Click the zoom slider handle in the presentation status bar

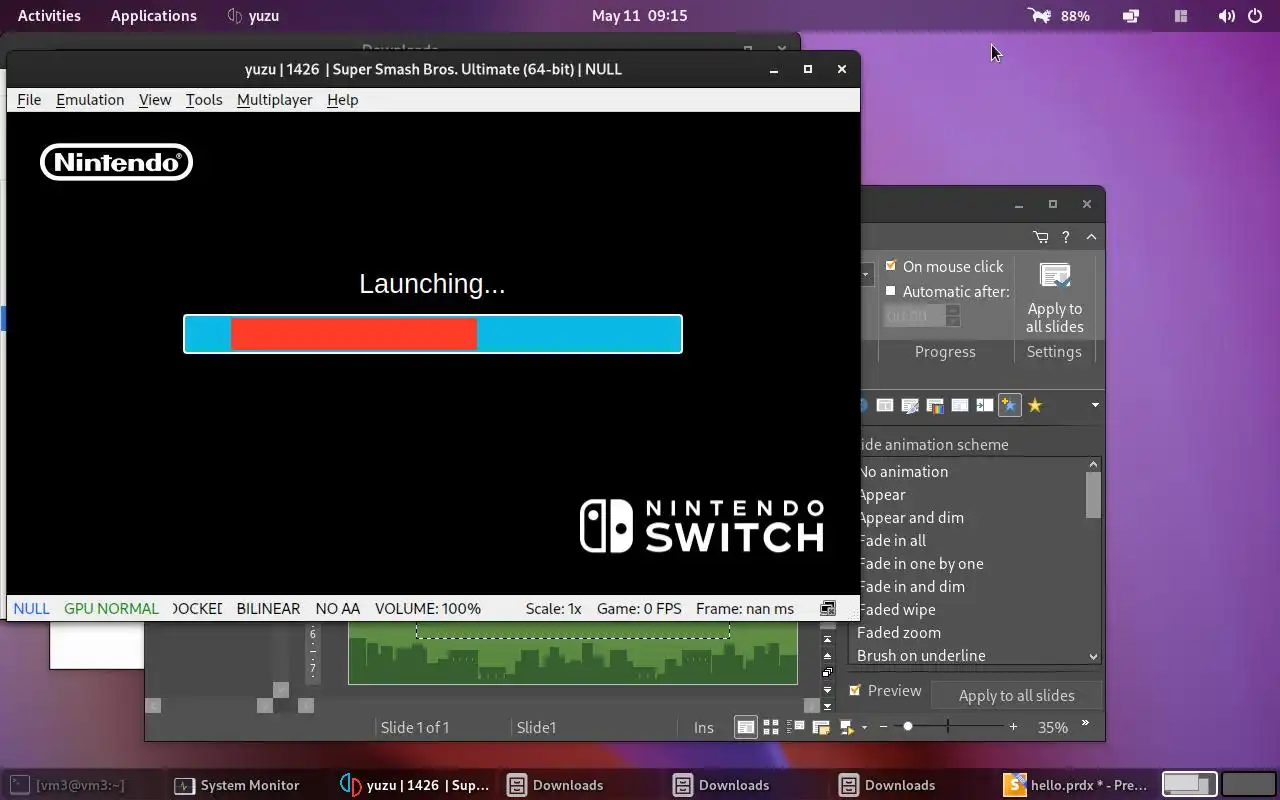click(x=908, y=727)
